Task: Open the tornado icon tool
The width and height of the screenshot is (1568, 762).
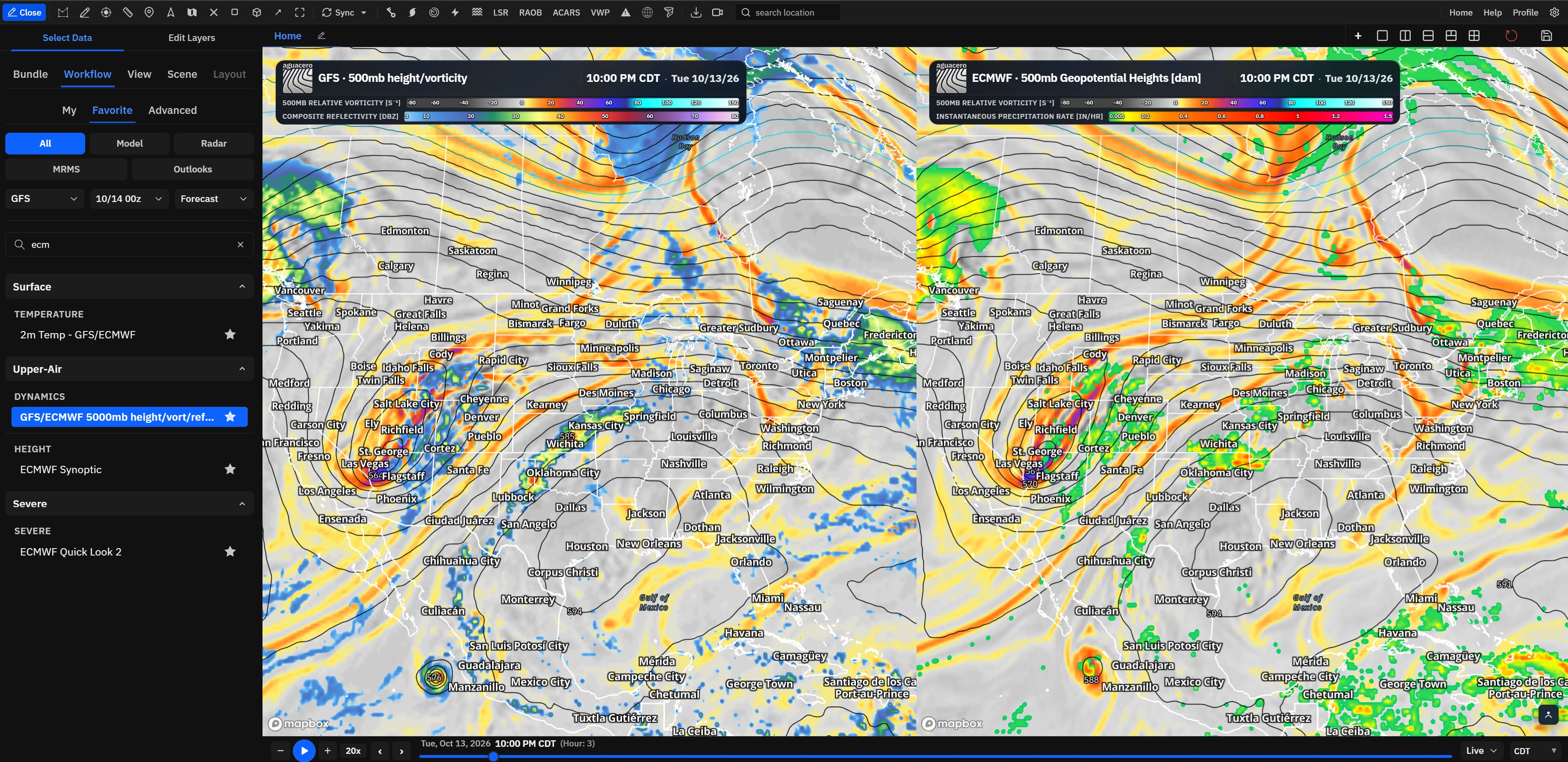Action: 668,12
